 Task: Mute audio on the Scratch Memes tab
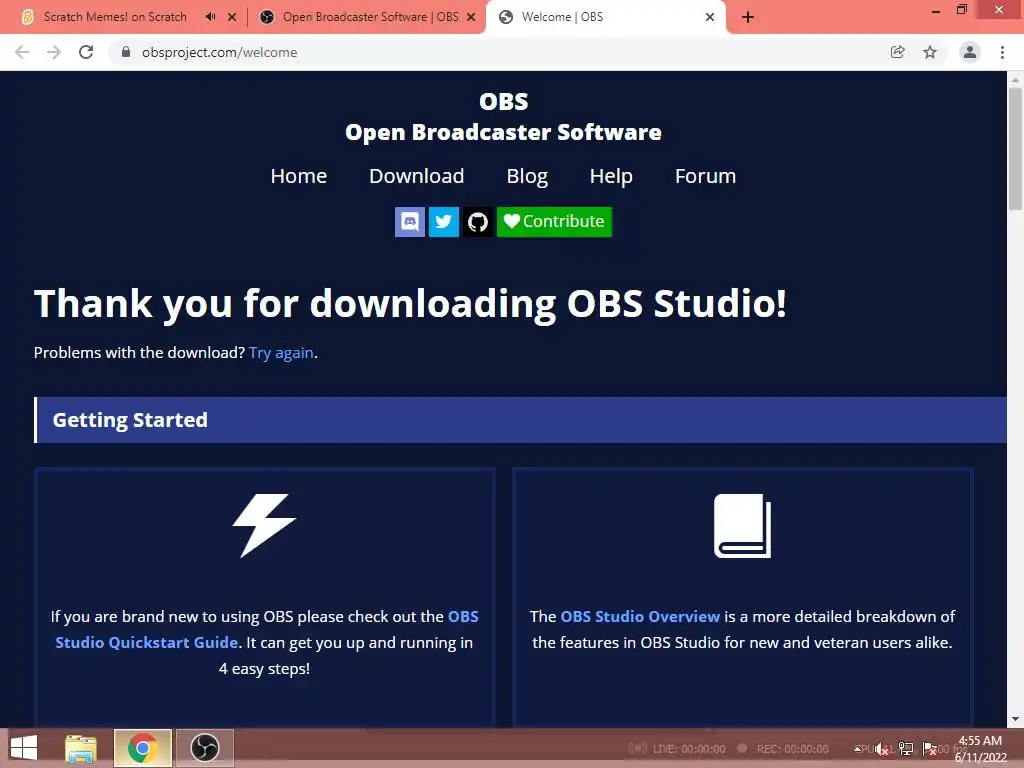[210, 17]
